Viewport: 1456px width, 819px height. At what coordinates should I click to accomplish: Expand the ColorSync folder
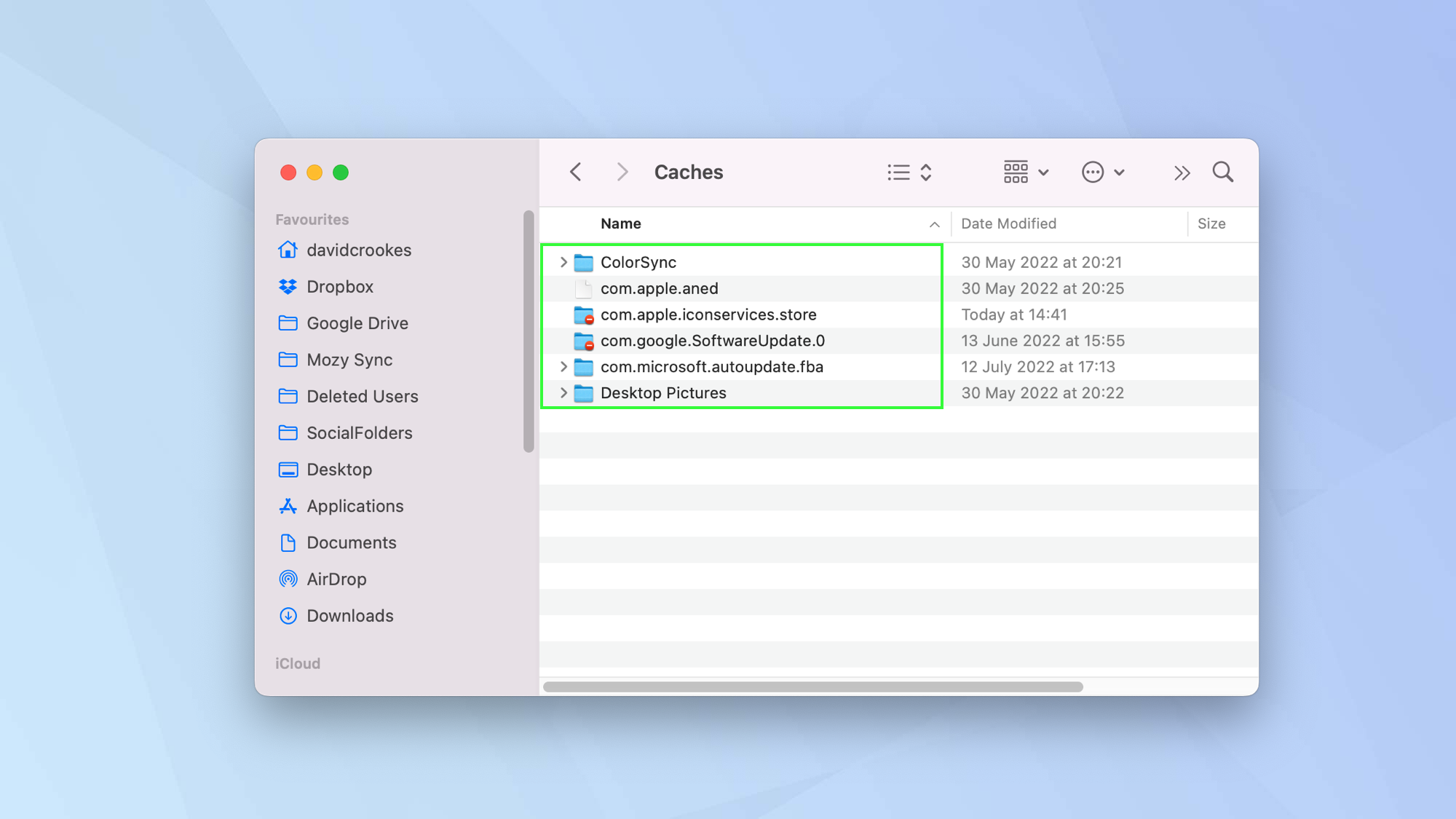click(x=563, y=262)
